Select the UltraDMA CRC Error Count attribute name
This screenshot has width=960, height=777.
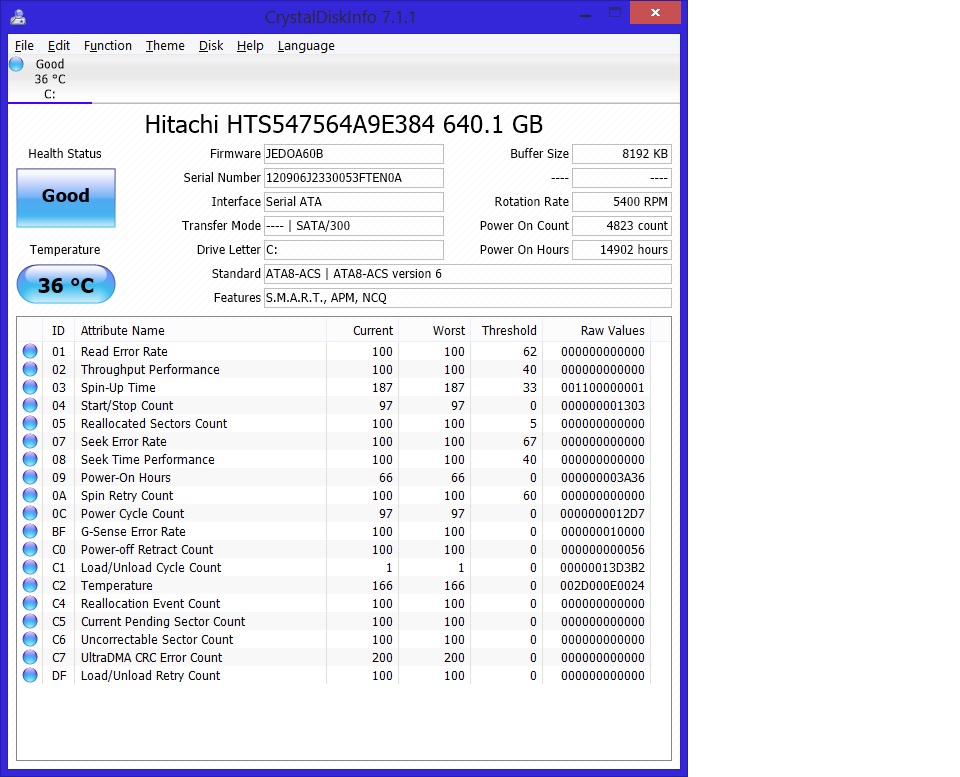[x=152, y=658]
